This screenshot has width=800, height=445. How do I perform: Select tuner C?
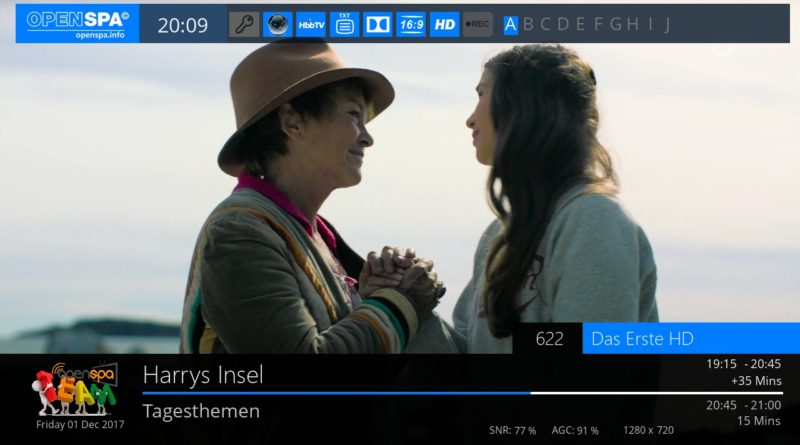(x=545, y=24)
